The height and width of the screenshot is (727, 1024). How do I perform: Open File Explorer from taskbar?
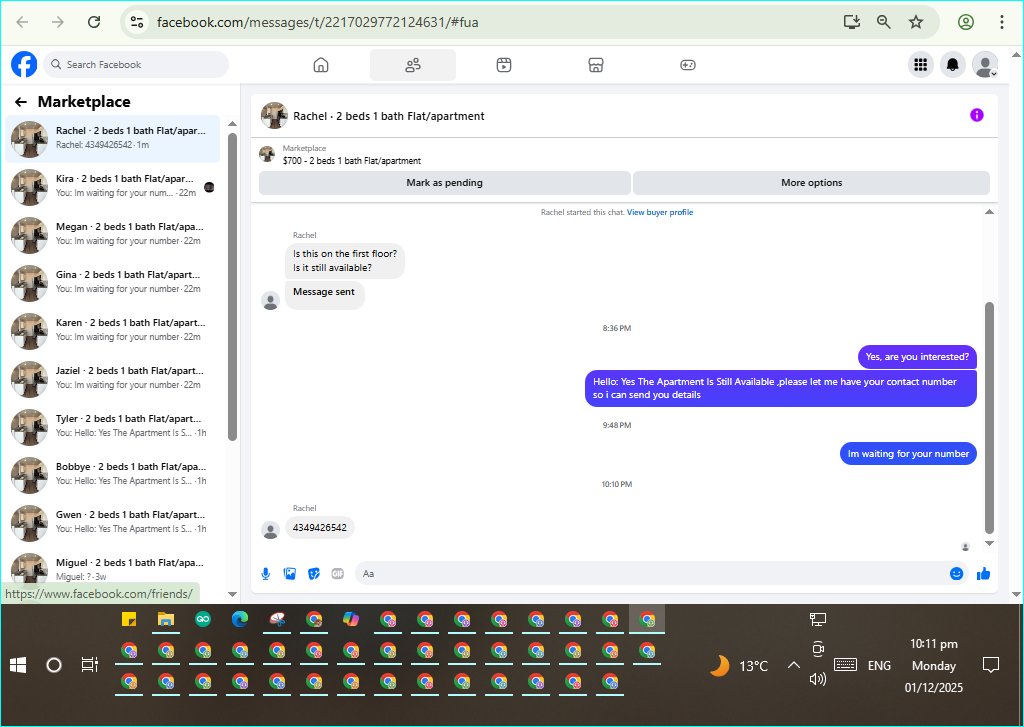tap(166, 619)
